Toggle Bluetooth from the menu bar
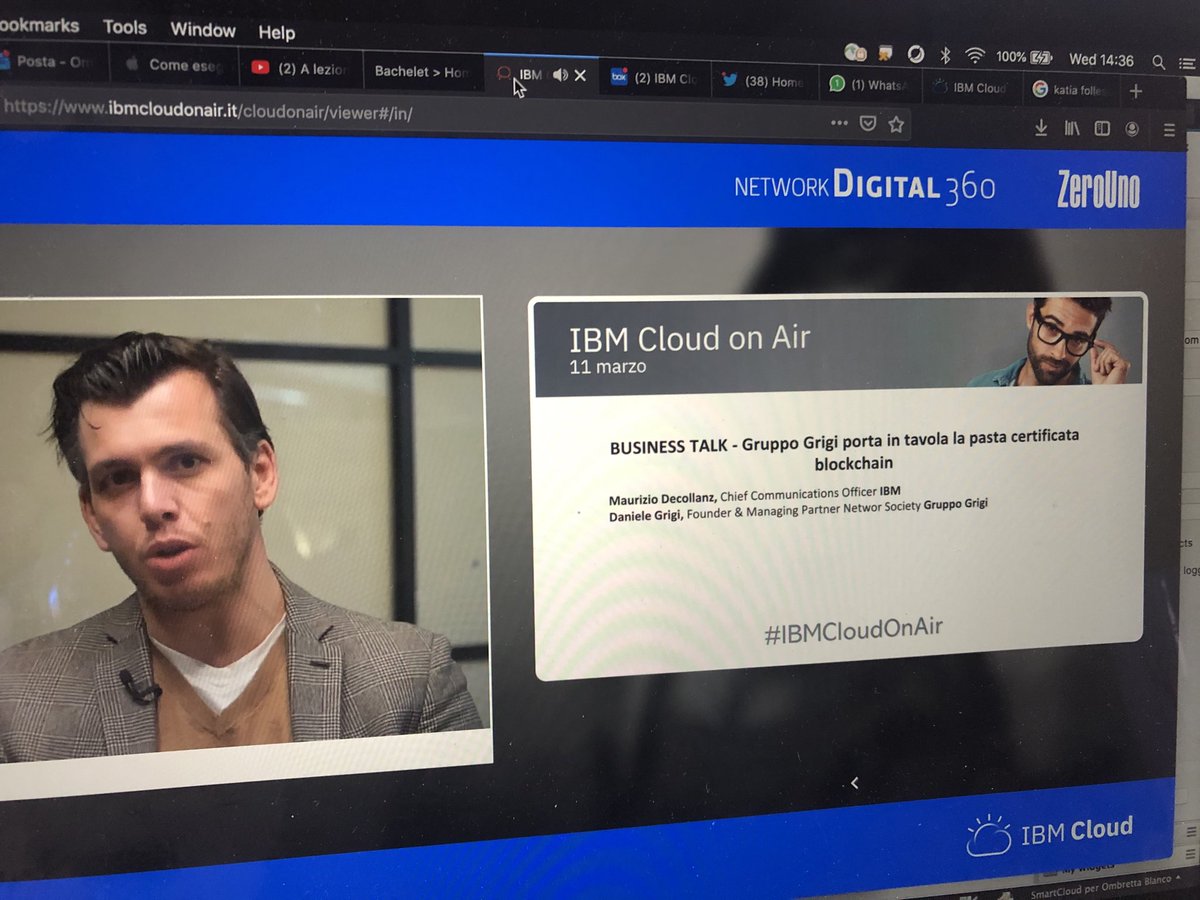This screenshot has width=1200, height=900. [x=944, y=57]
